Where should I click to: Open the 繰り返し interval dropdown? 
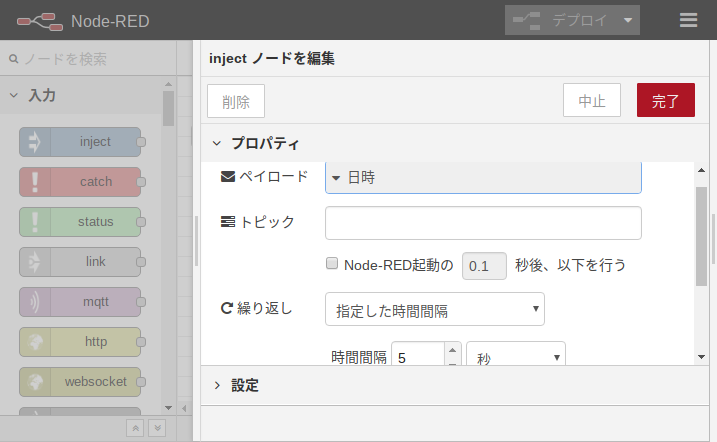coord(434,310)
